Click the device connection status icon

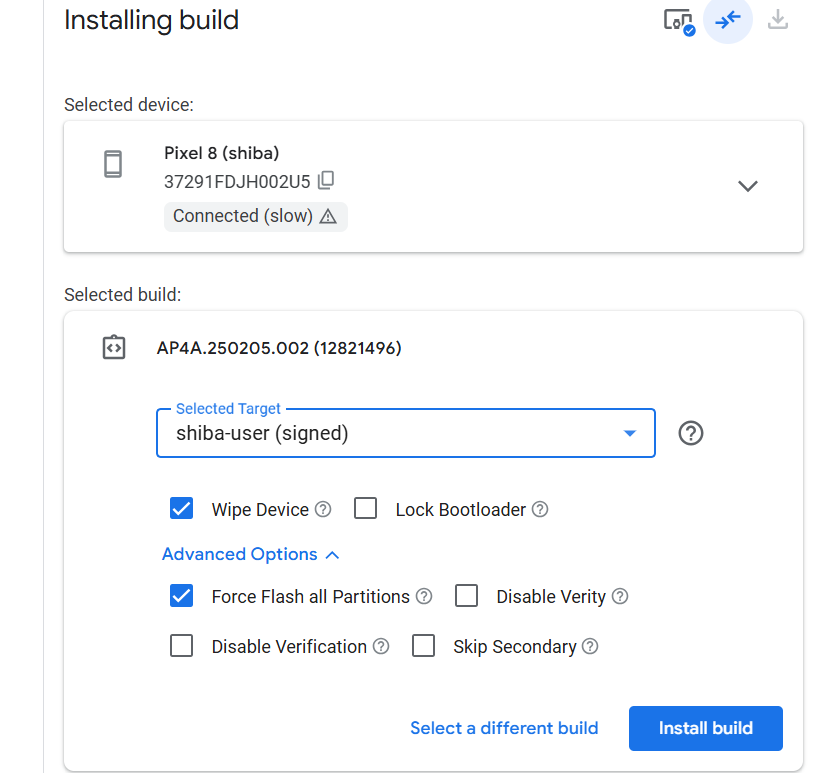click(x=678, y=20)
